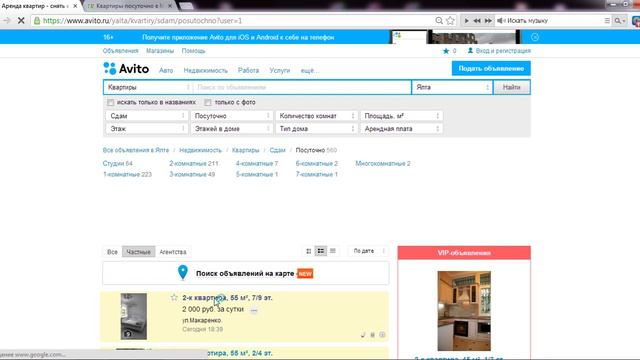Open the address bar zoom/search magnifier
Viewport: 640px width, 360px height.
(439, 20)
